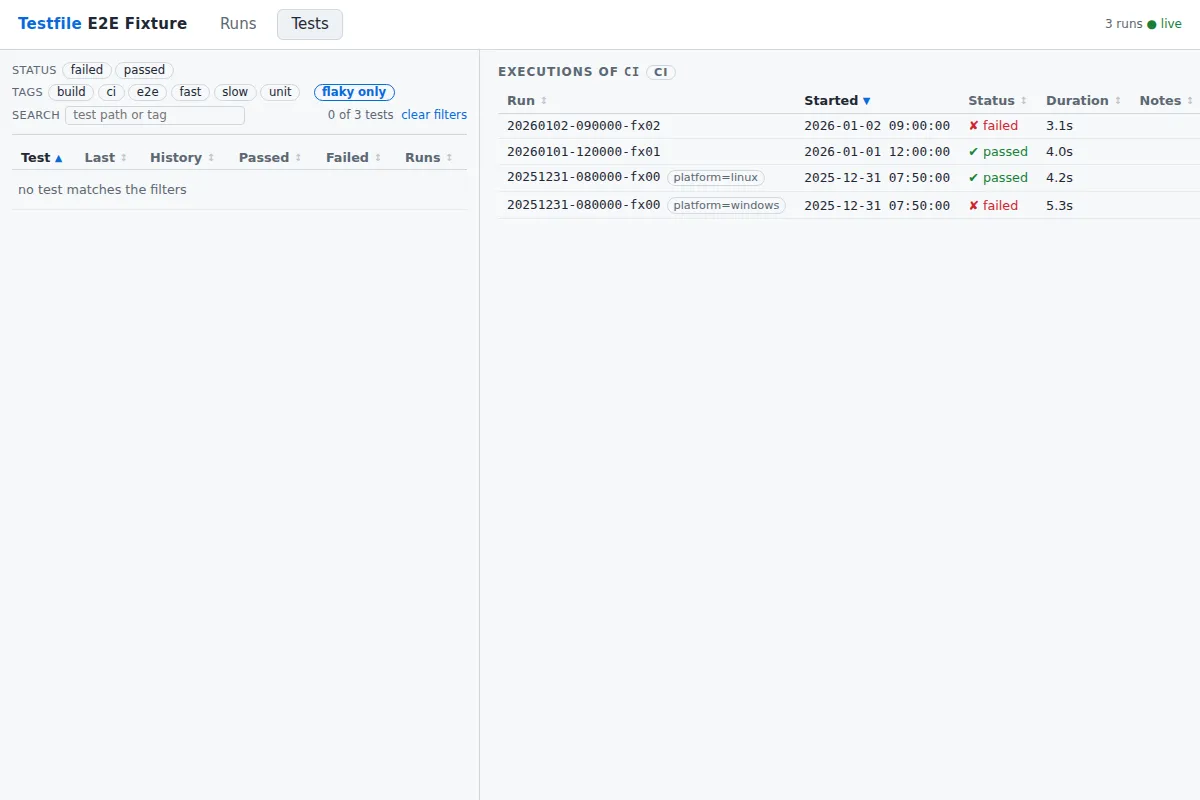Sort tests by History column
1200x800 pixels.
point(182,158)
